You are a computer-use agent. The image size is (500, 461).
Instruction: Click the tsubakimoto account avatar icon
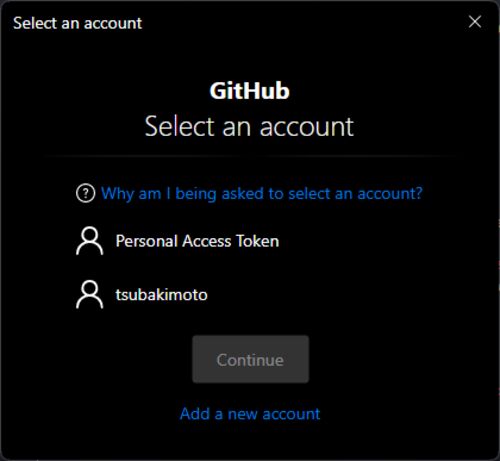(x=90, y=295)
